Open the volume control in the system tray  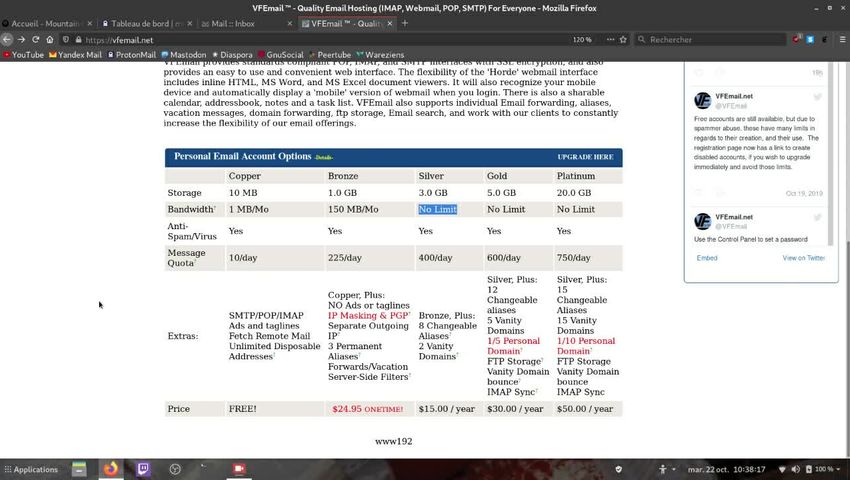click(795, 469)
